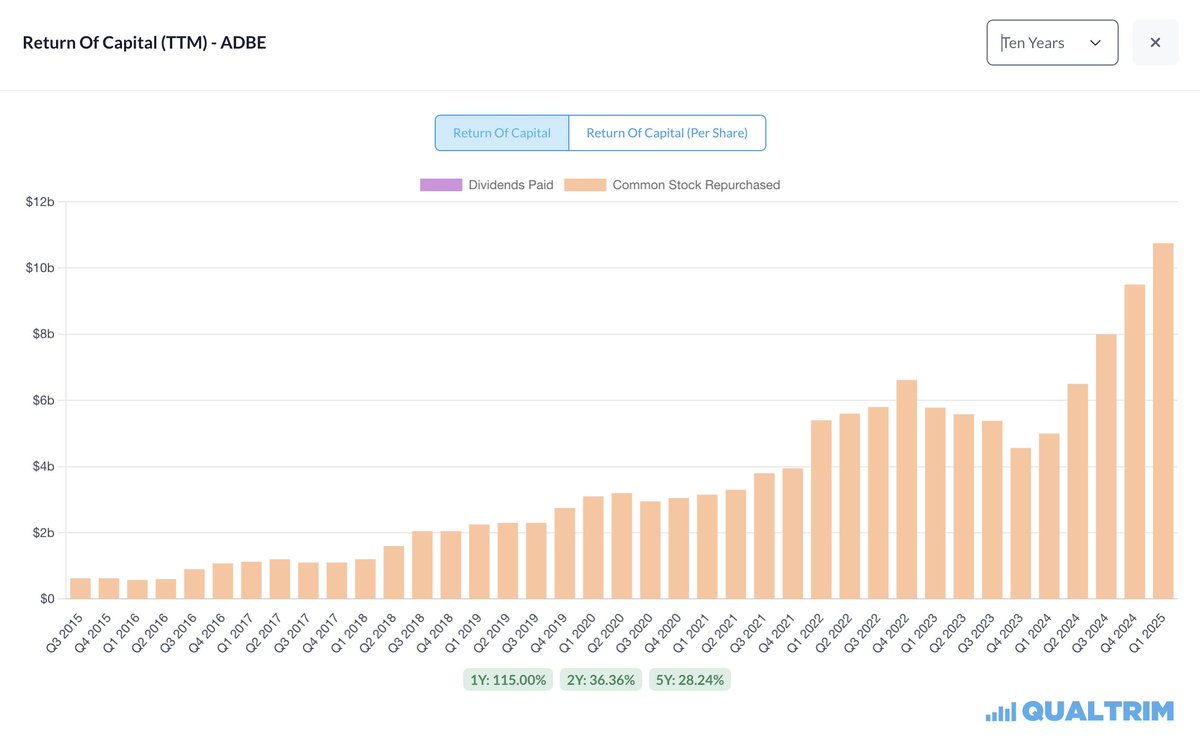Select the Q2 2023 bar
Image resolution: width=1200 pixels, height=743 pixels.
click(964, 507)
